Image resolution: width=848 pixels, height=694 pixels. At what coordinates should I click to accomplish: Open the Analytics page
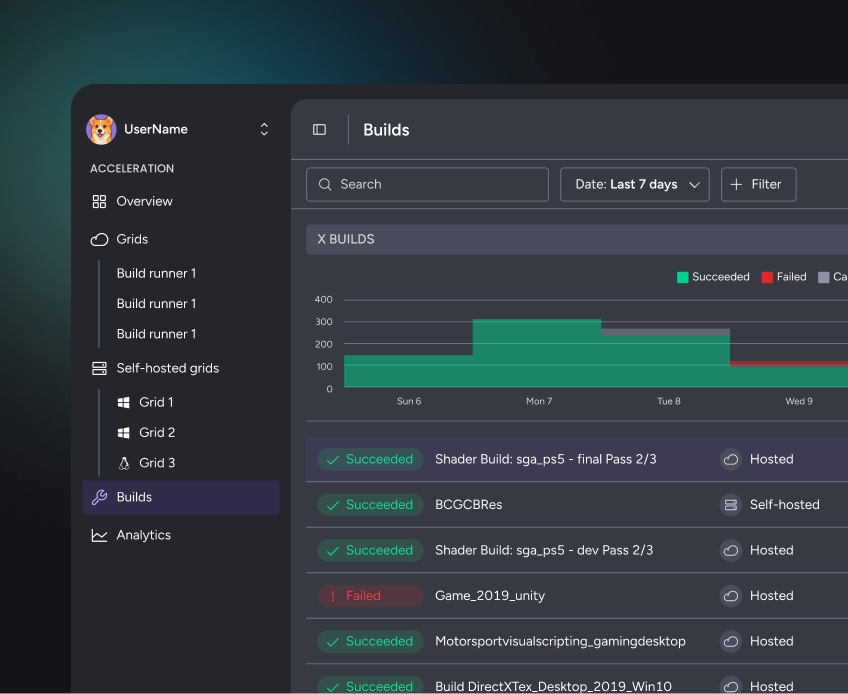181,536
